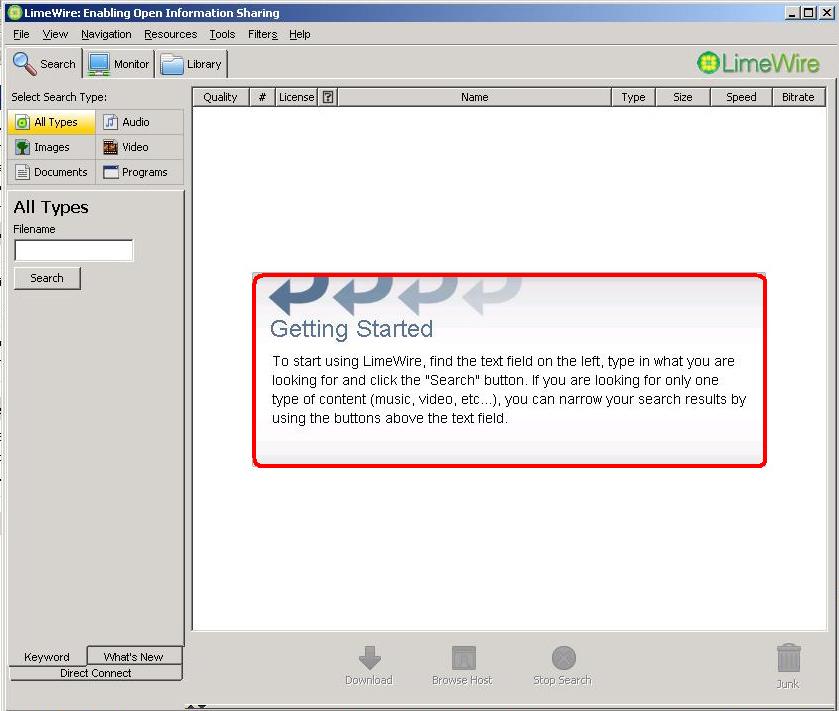Switch to the Keyword tab
Image resolution: width=839 pixels, height=711 pixels.
(x=47, y=656)
